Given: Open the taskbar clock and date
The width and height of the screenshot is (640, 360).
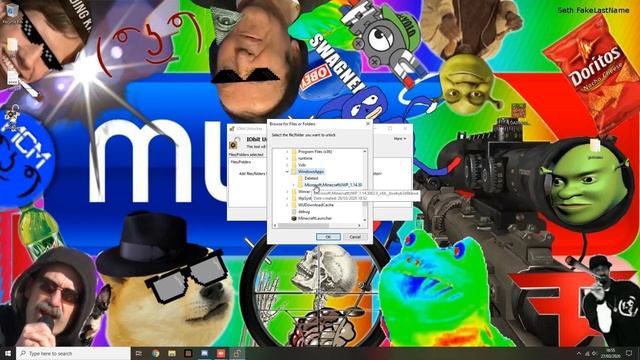Looking at the screenshot, I should pyautogui.click(x=611, y=353).
